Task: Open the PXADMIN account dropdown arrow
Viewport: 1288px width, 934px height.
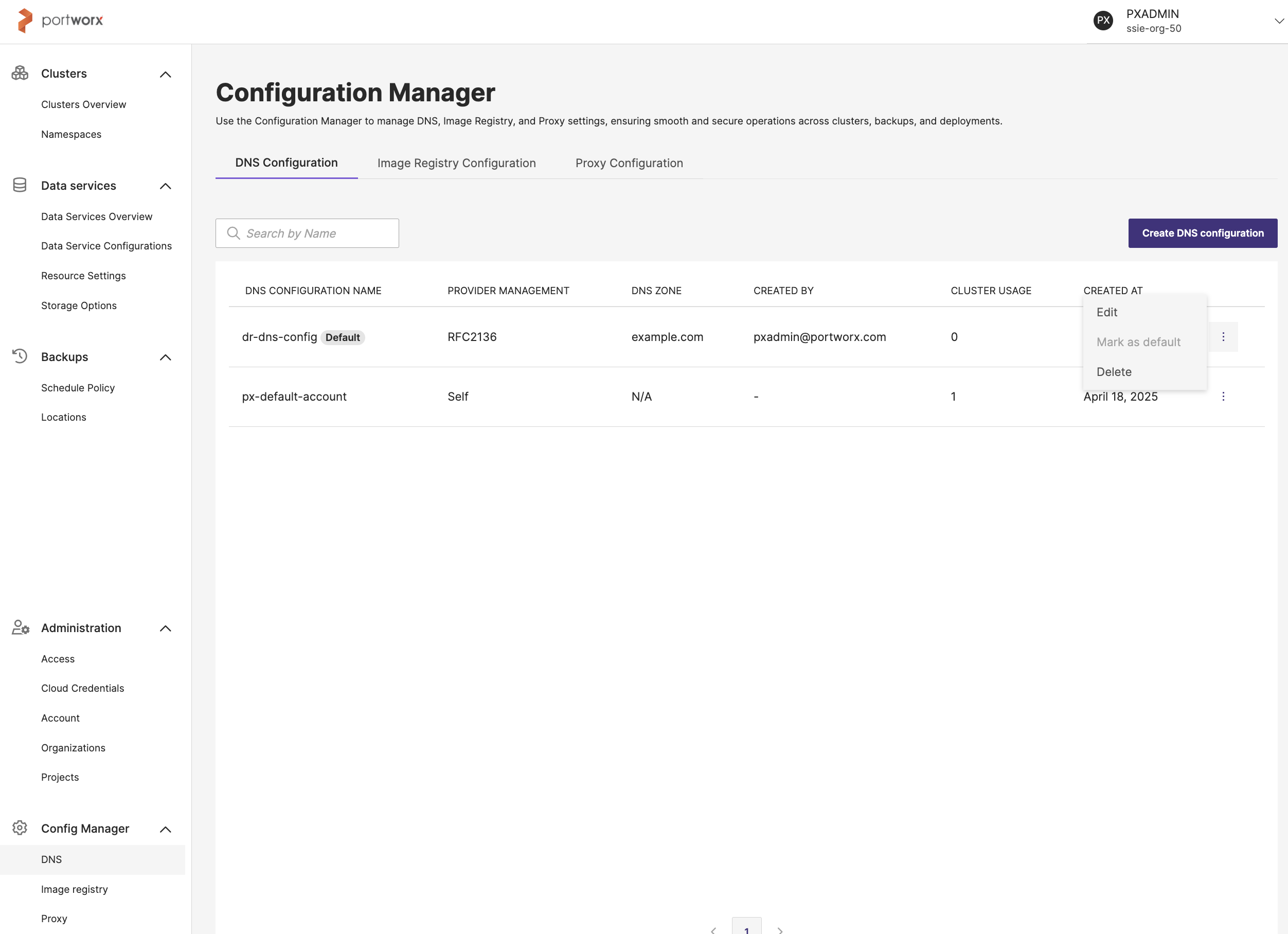Action: point(1278,21)
